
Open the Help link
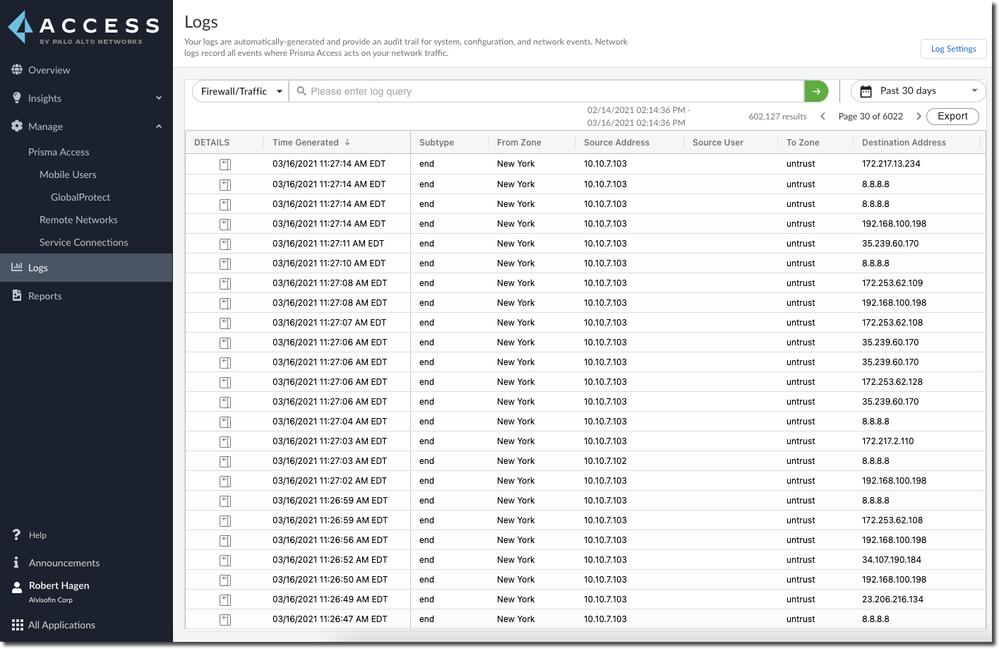[38, 535]
